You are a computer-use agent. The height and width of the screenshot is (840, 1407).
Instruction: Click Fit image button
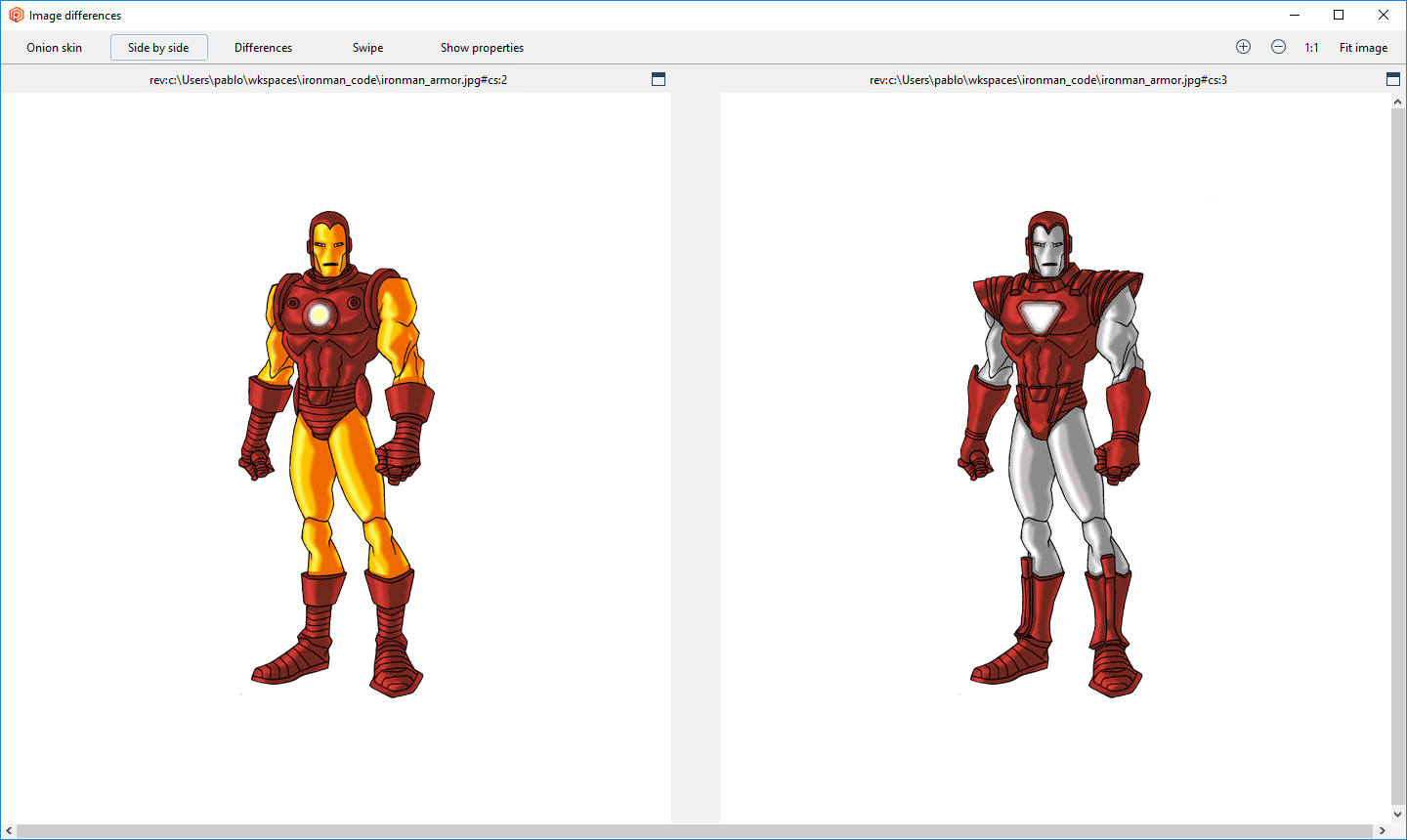(x=1363, y=48)
